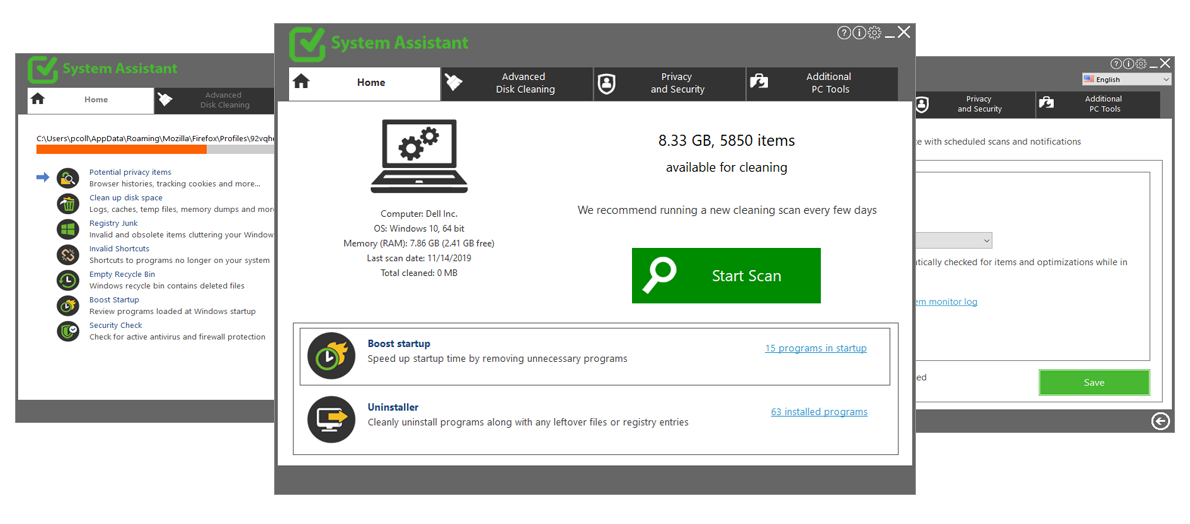The image size is (1190, 524).
Task: Open the settings combo box in right window
Action: (954, 241)
